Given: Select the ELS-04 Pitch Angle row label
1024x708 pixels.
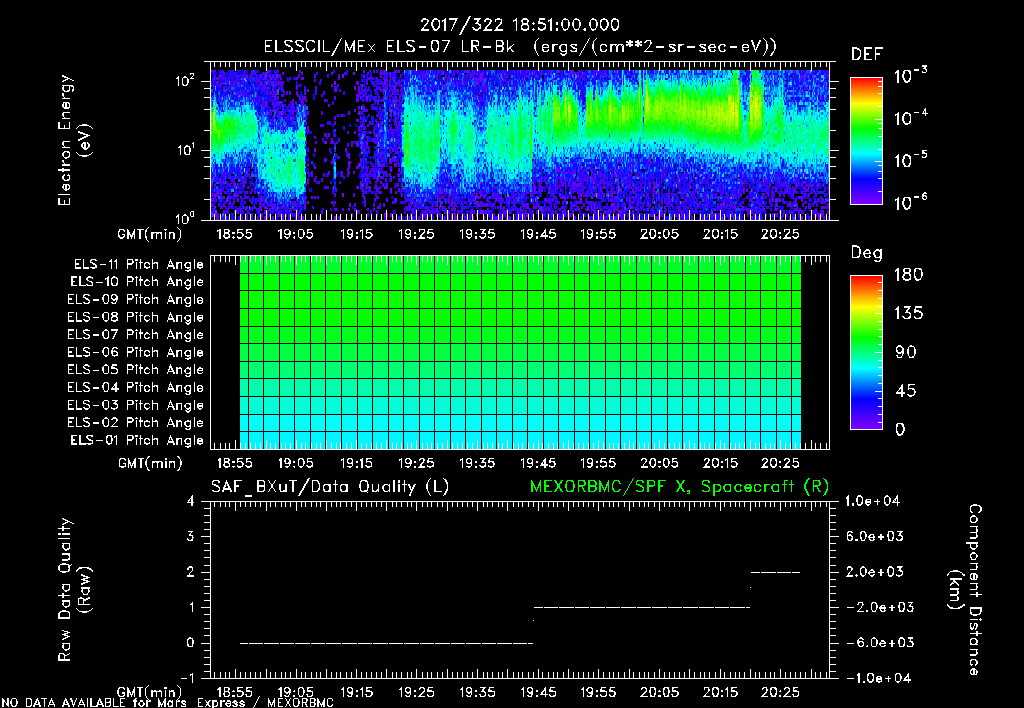Looking at the screenshot, I should [136, 388].
